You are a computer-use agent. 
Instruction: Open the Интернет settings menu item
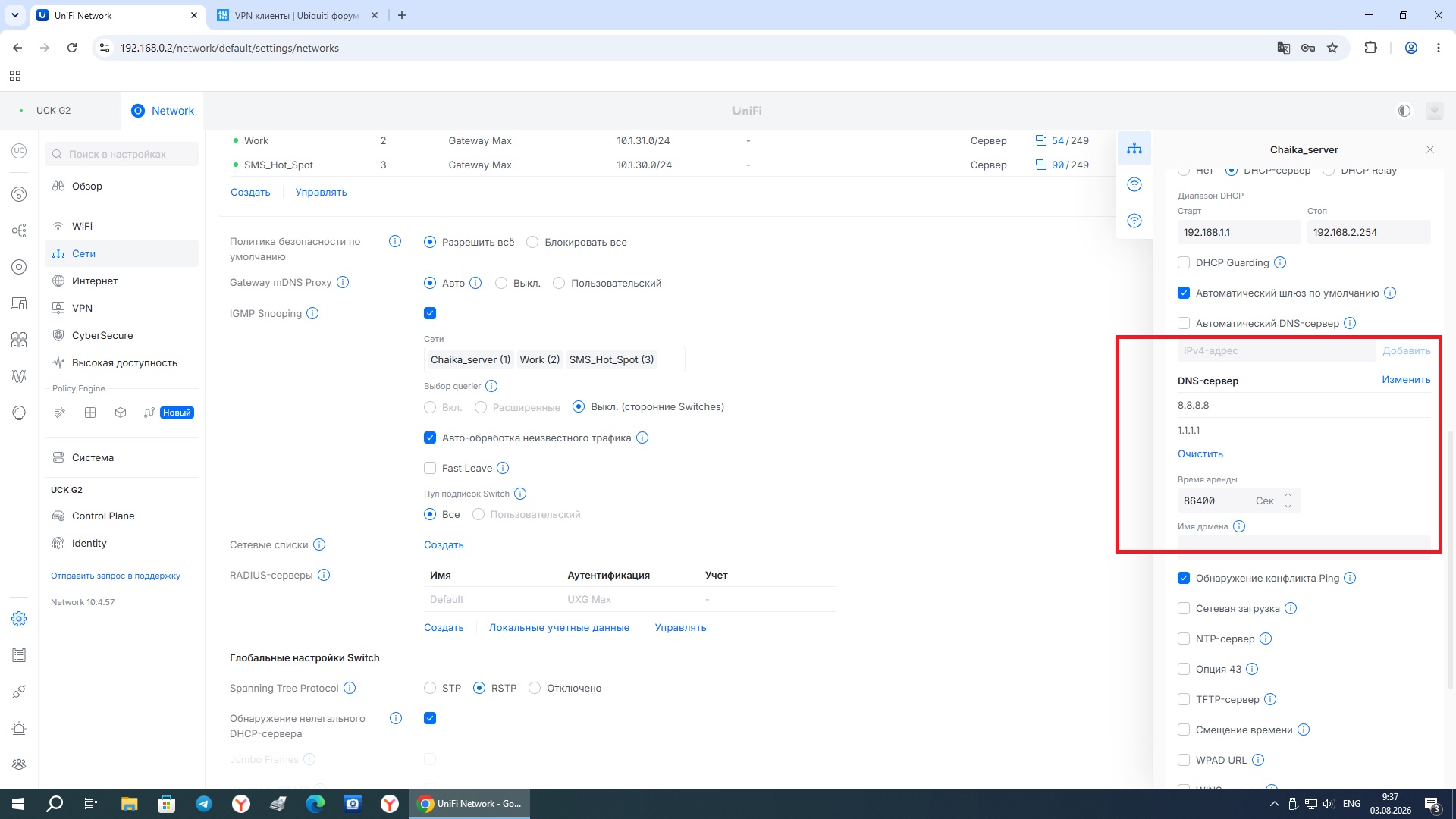pyautogui.click(x=121, y=281)
